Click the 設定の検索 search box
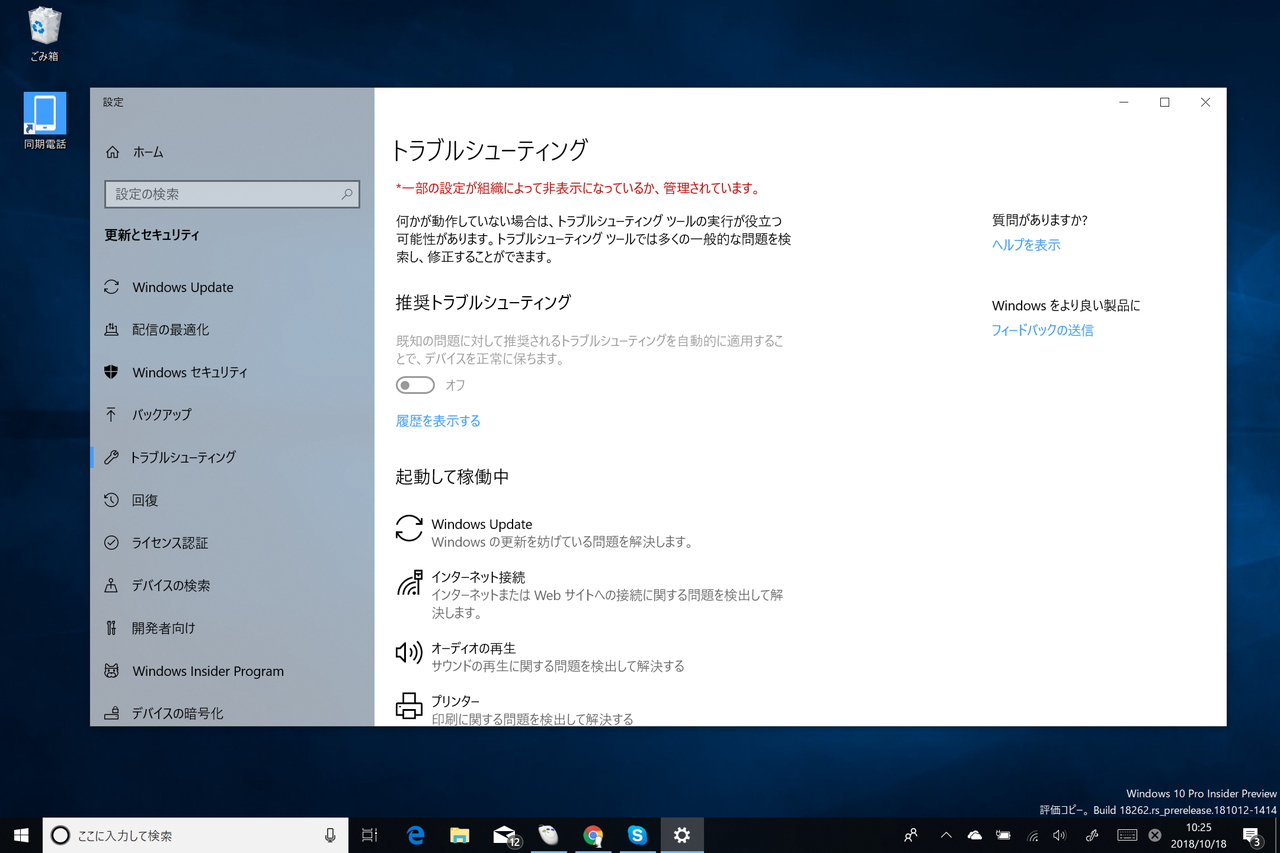Image resolution: width=1280 pixels, height=853 pixels. [232, 194]
